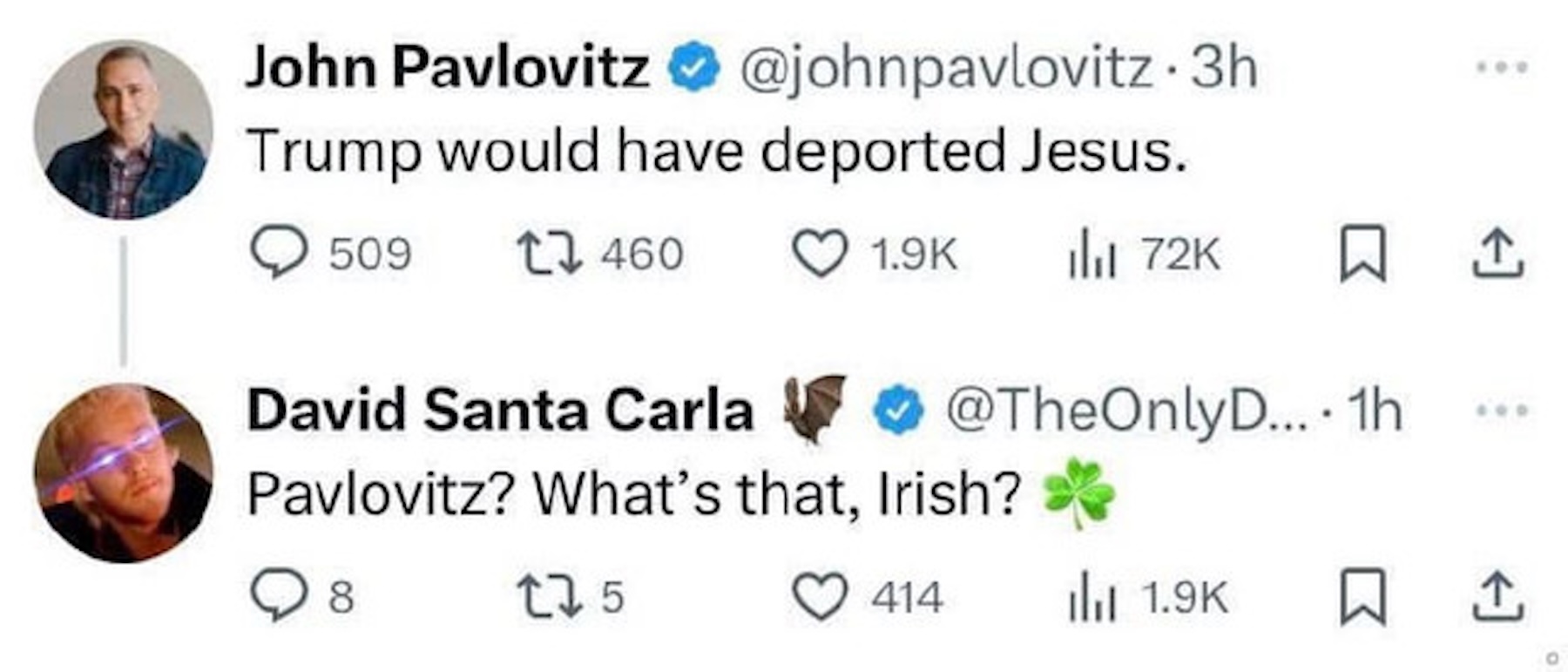Open the John Pavlovitz display name
Image resolution: width=1568 pixels, height=672 pixels.
pos(447,66)
